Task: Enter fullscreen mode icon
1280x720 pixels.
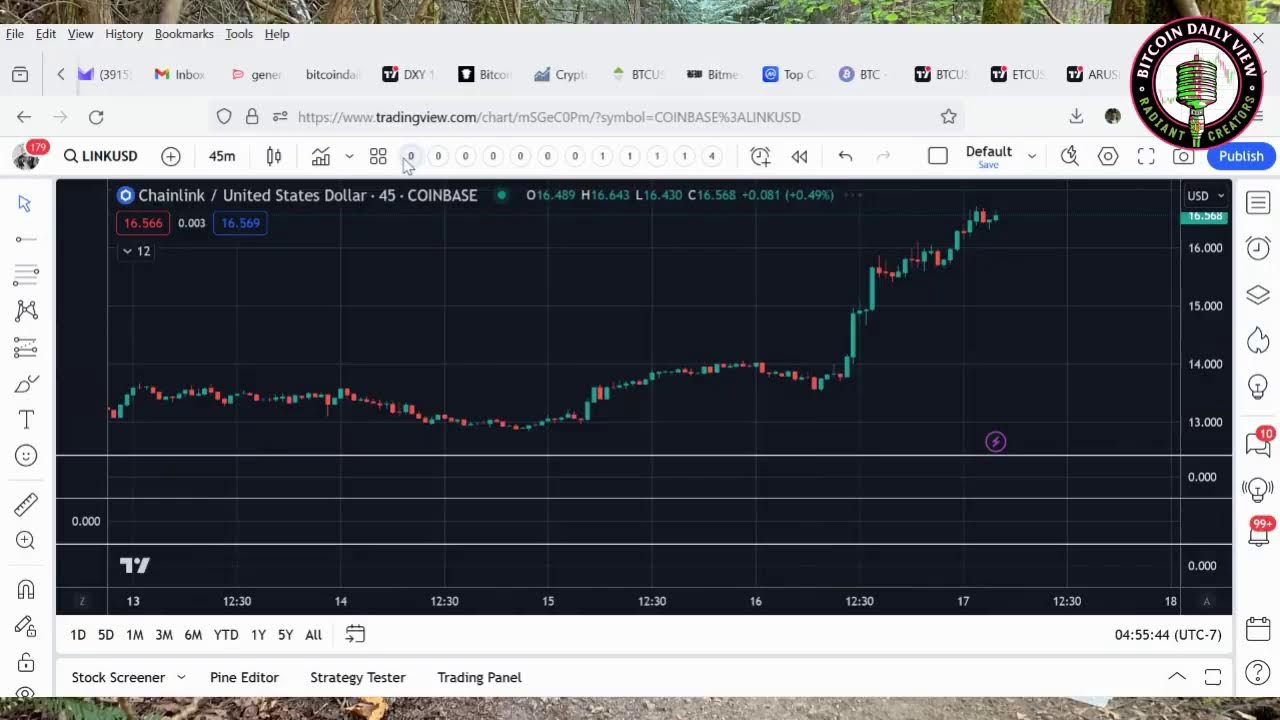Action: (1146, 156)
